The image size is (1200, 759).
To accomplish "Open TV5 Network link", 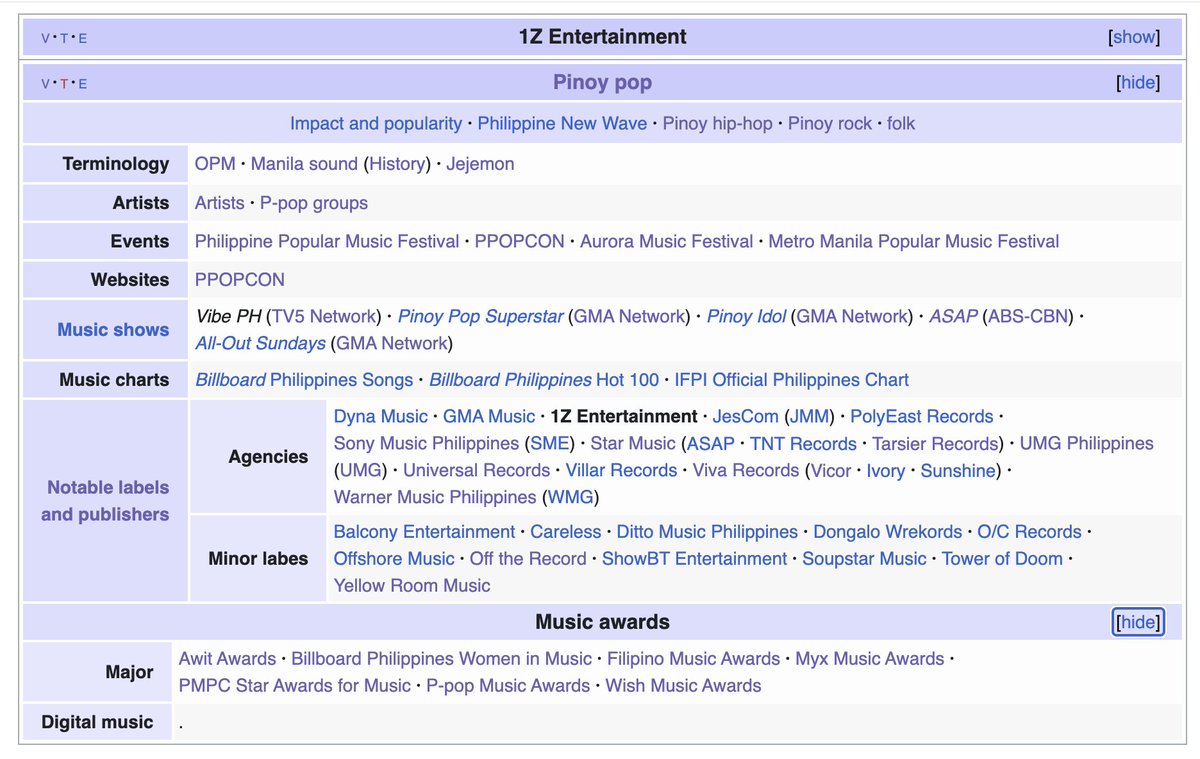I will point(326,317).
